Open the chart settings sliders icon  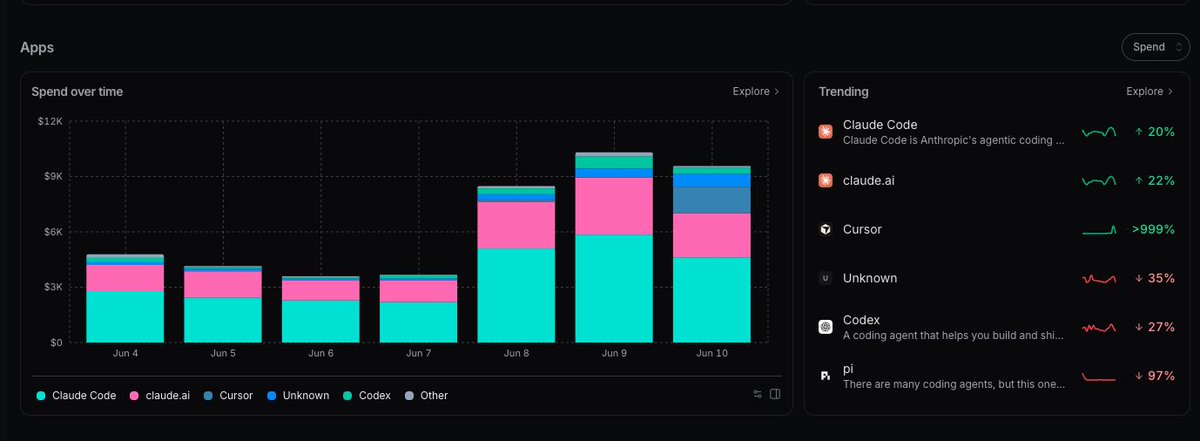click(757, 394)
